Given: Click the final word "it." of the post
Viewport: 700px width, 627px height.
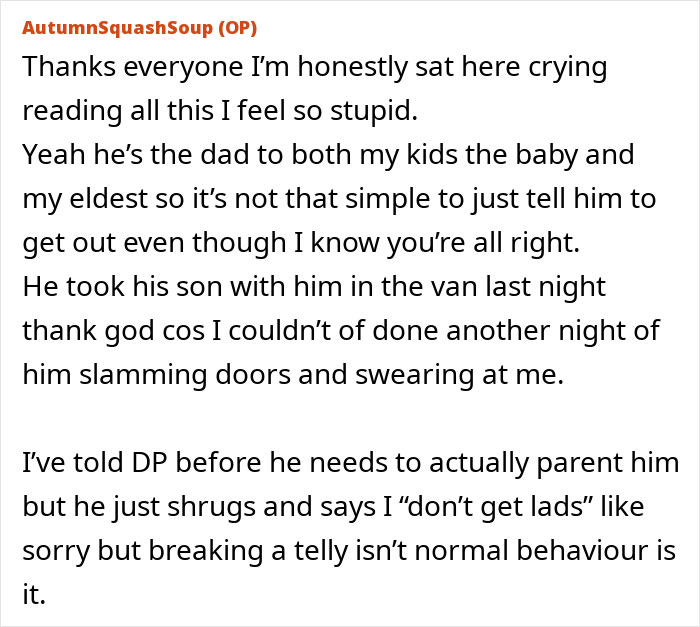Looking at the screenshot, I should 34,594.
